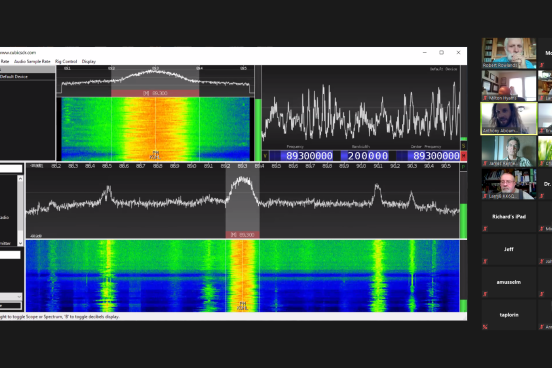Click the signal peak near 90.1 on the spectrum
The height and width of the screenshot is (368, 552).
click(x=377, y=186)
